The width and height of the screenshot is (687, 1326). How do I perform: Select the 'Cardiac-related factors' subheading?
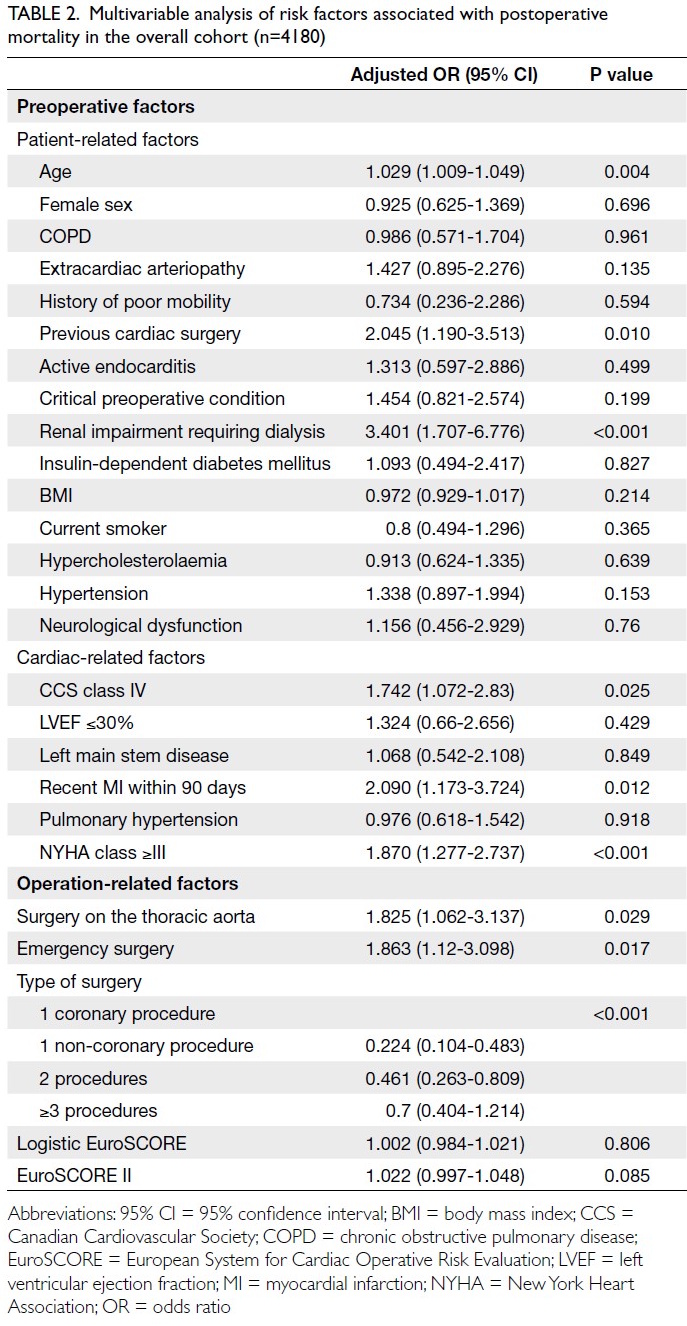pos(111,658)
